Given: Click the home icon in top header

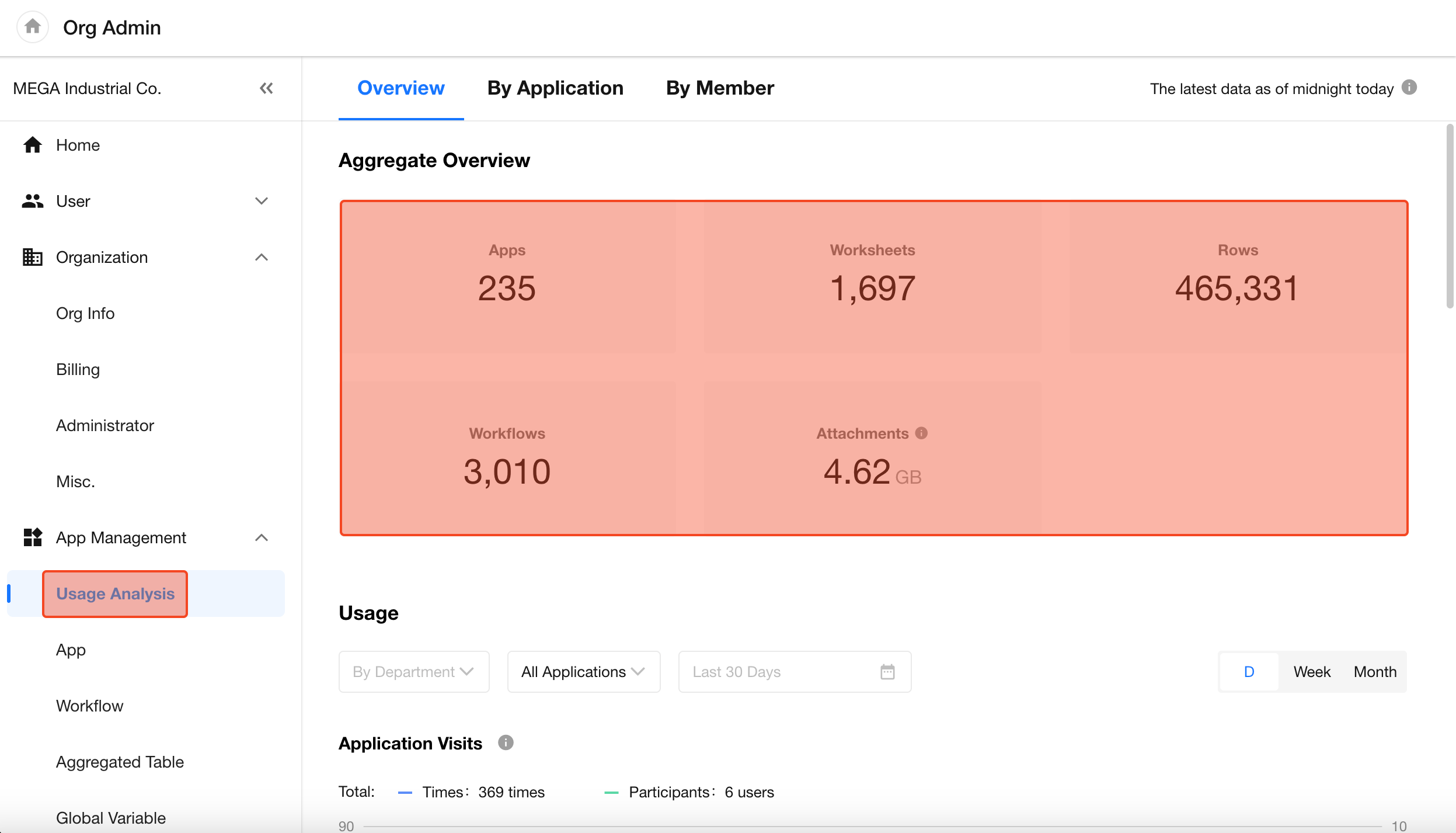Looking at the screenshot, I should [x=33, y=27].
